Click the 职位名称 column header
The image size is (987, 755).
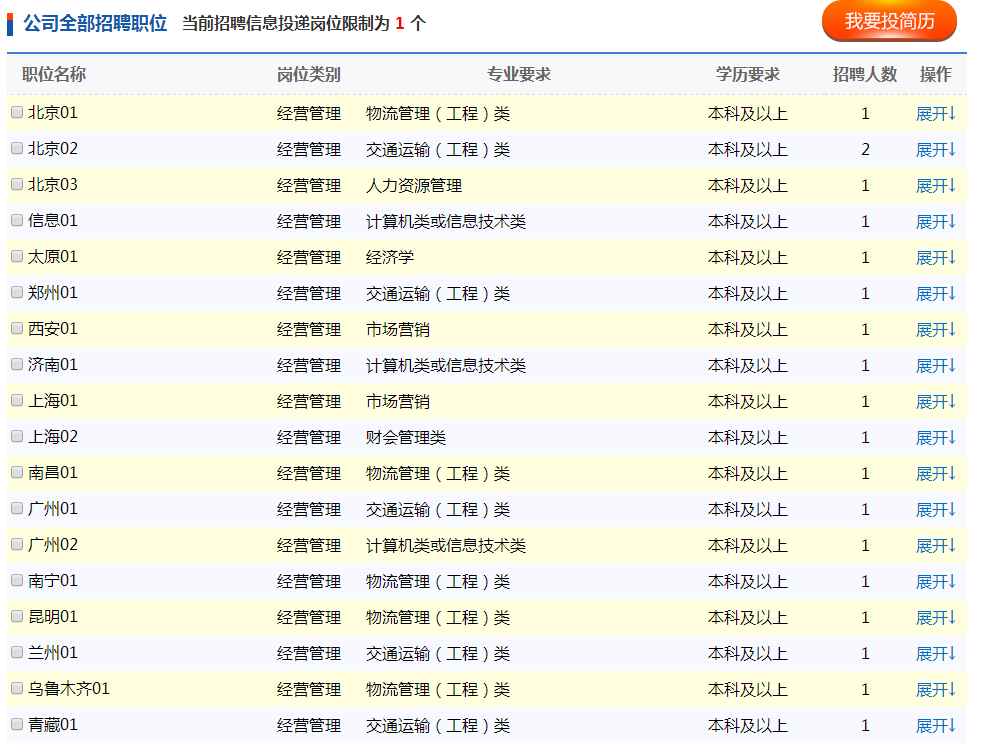(x=54, y=74)
